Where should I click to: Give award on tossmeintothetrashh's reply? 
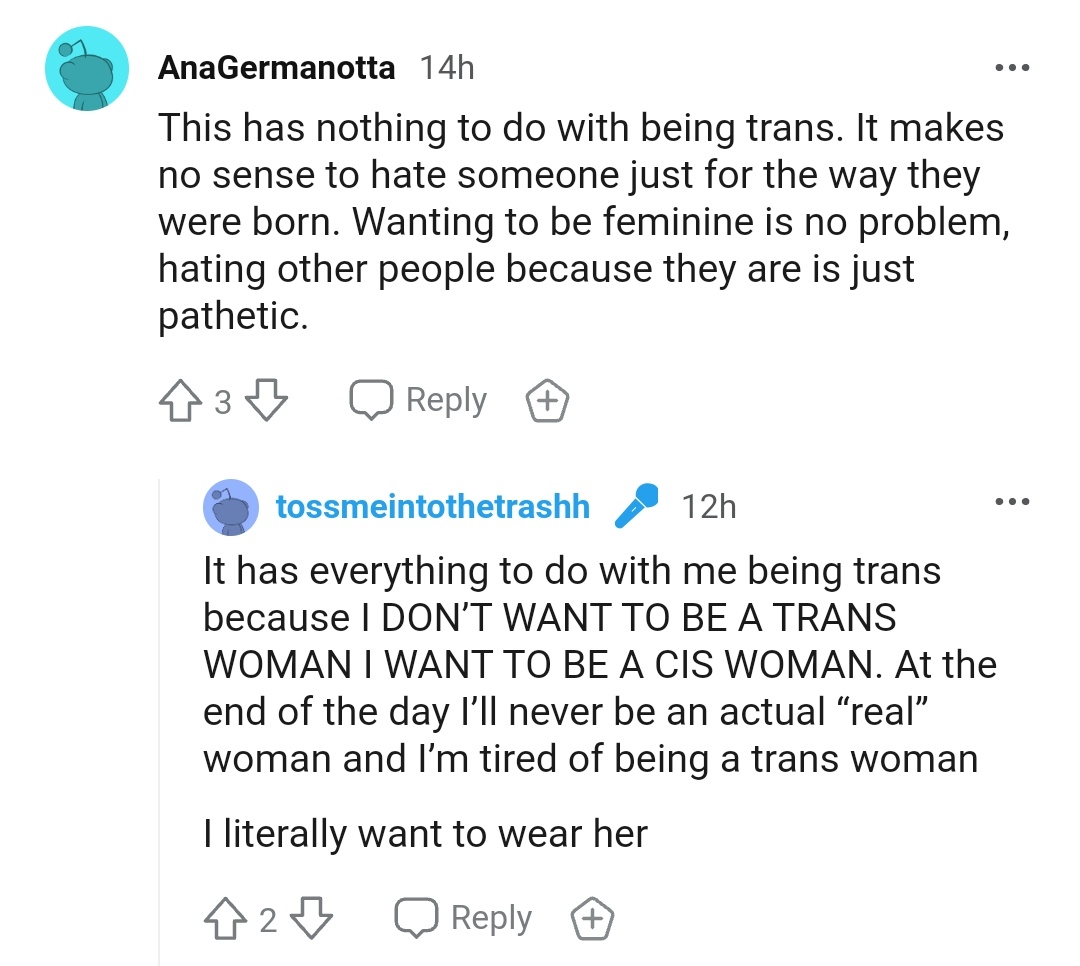pyautogui.click(x=592, y=919)
